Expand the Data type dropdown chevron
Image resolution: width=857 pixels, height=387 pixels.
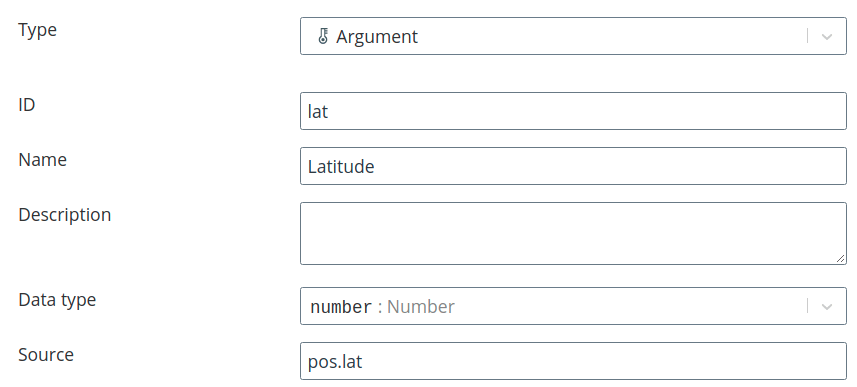[x=826, y=307]
